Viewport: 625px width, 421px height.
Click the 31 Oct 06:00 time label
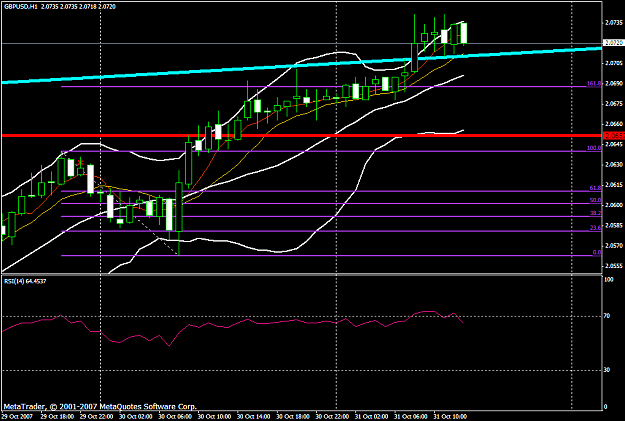tap(411, 417)
